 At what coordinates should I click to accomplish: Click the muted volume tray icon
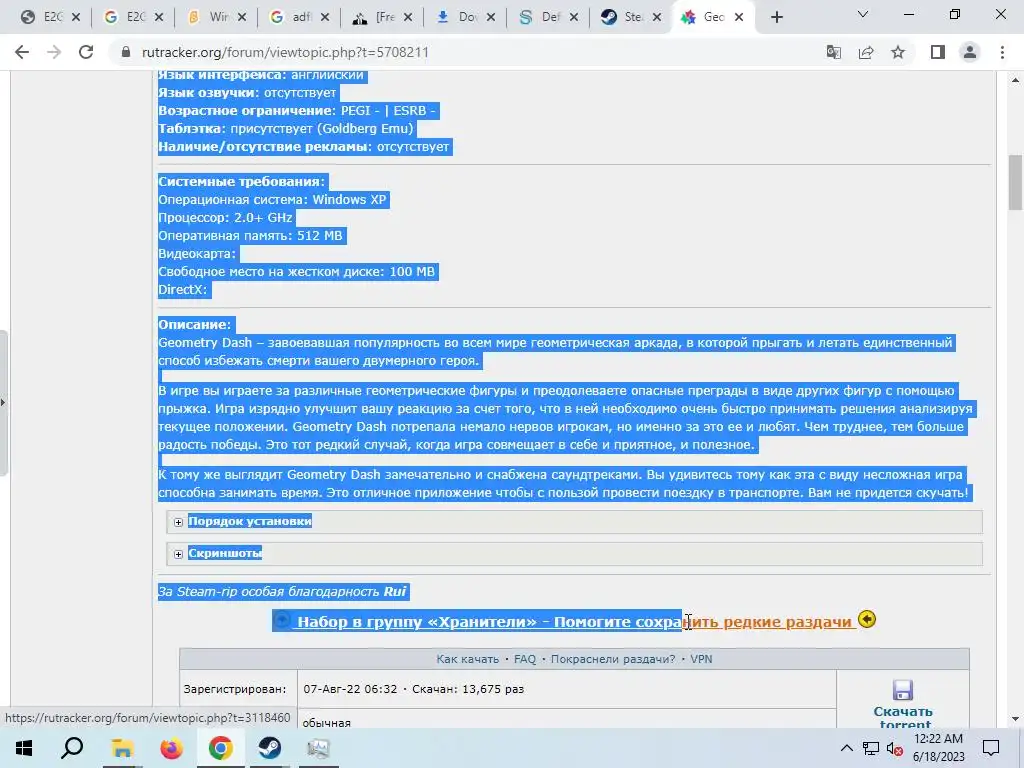pos(895,748)
